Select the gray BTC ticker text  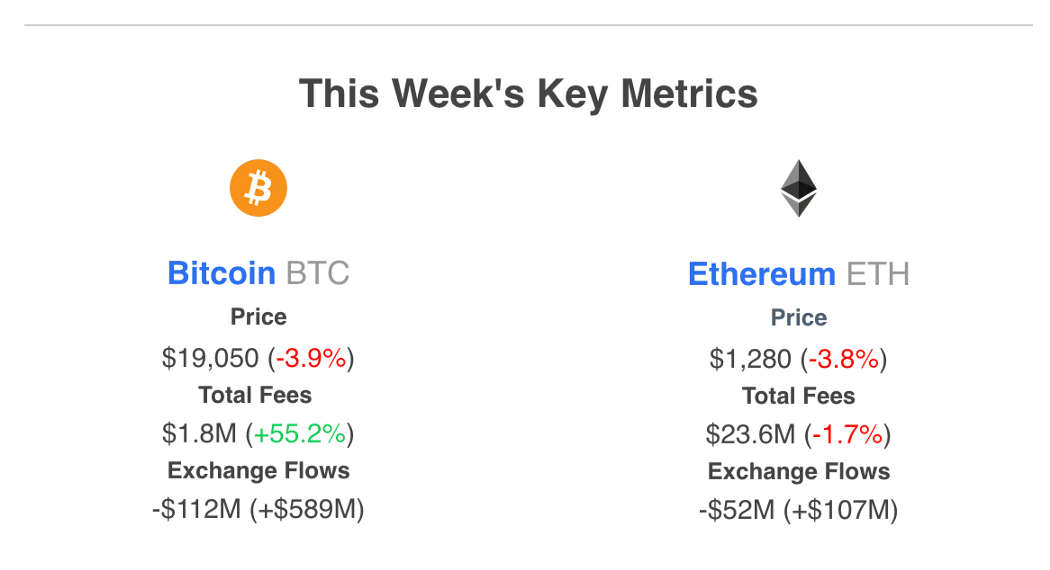pos(318,273)
